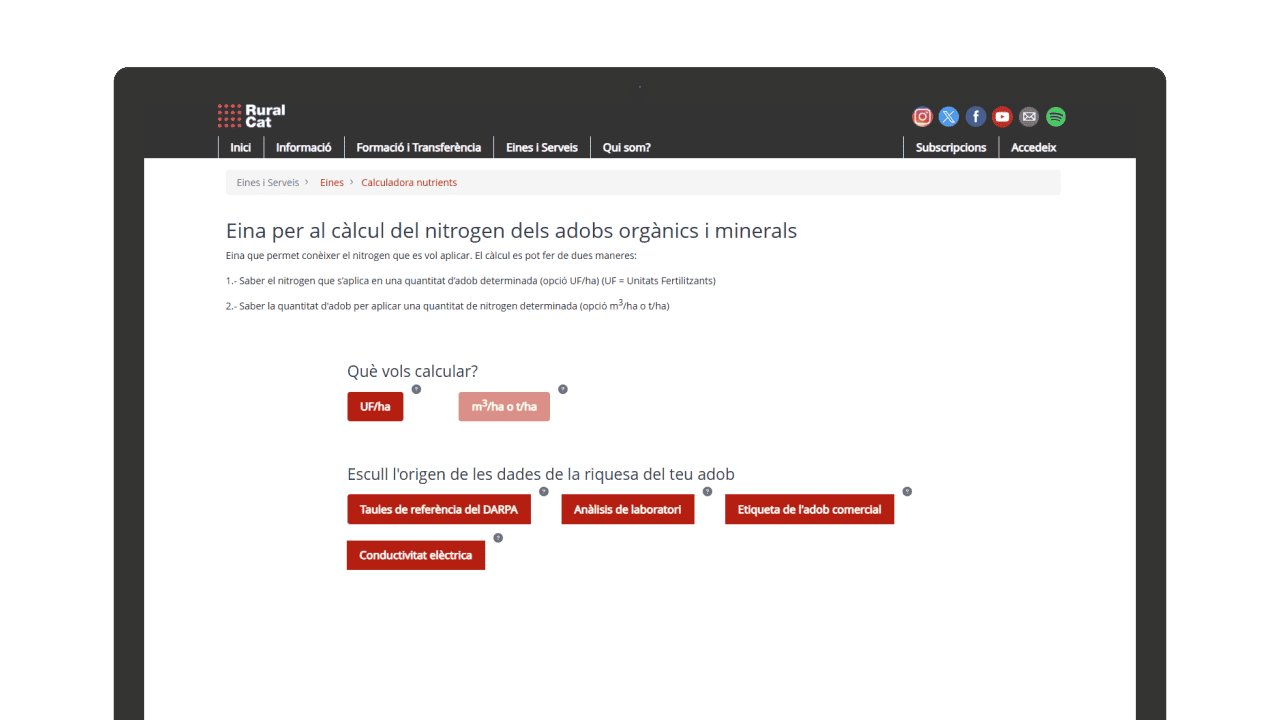The height and width of the screenshot is (720, 1280).
Task: Click Accedeix to log in
Action: (1033, 147)
